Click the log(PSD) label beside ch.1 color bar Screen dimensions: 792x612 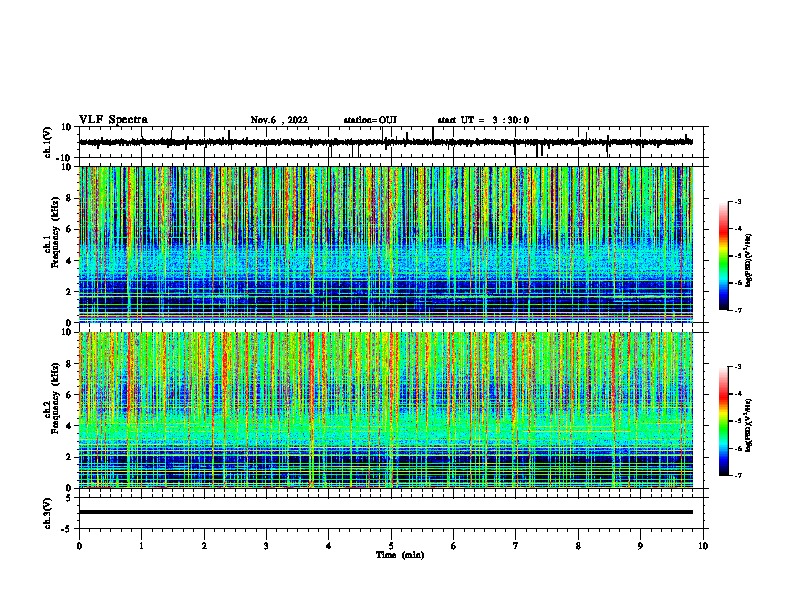[748, 261]
